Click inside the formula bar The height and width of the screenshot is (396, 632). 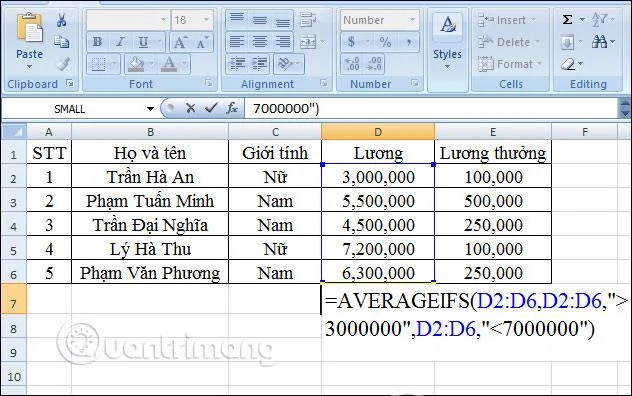point(430,108)
